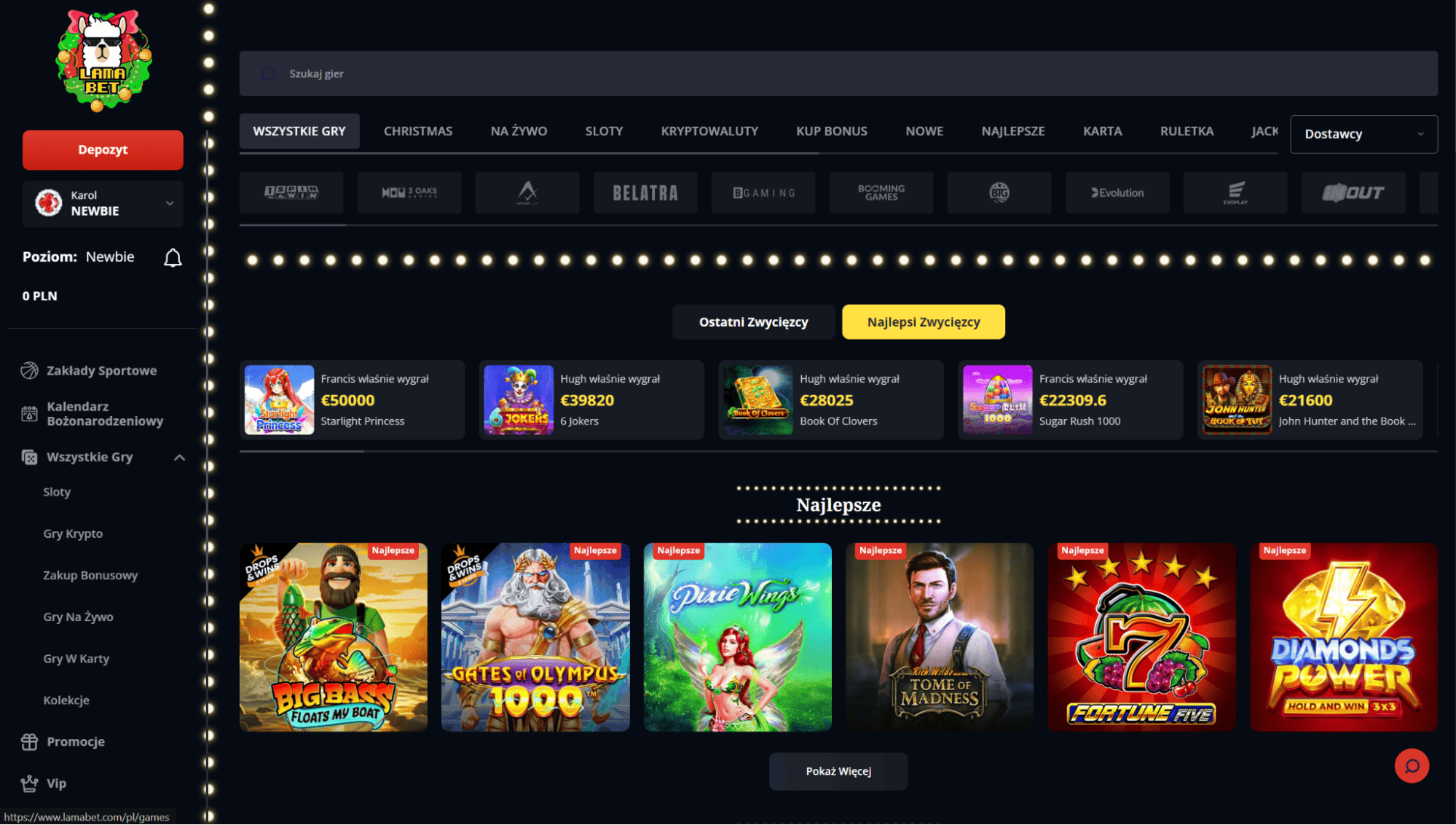
Task: Choose the Booming Games provider logo
Action: tap(881, 193)
